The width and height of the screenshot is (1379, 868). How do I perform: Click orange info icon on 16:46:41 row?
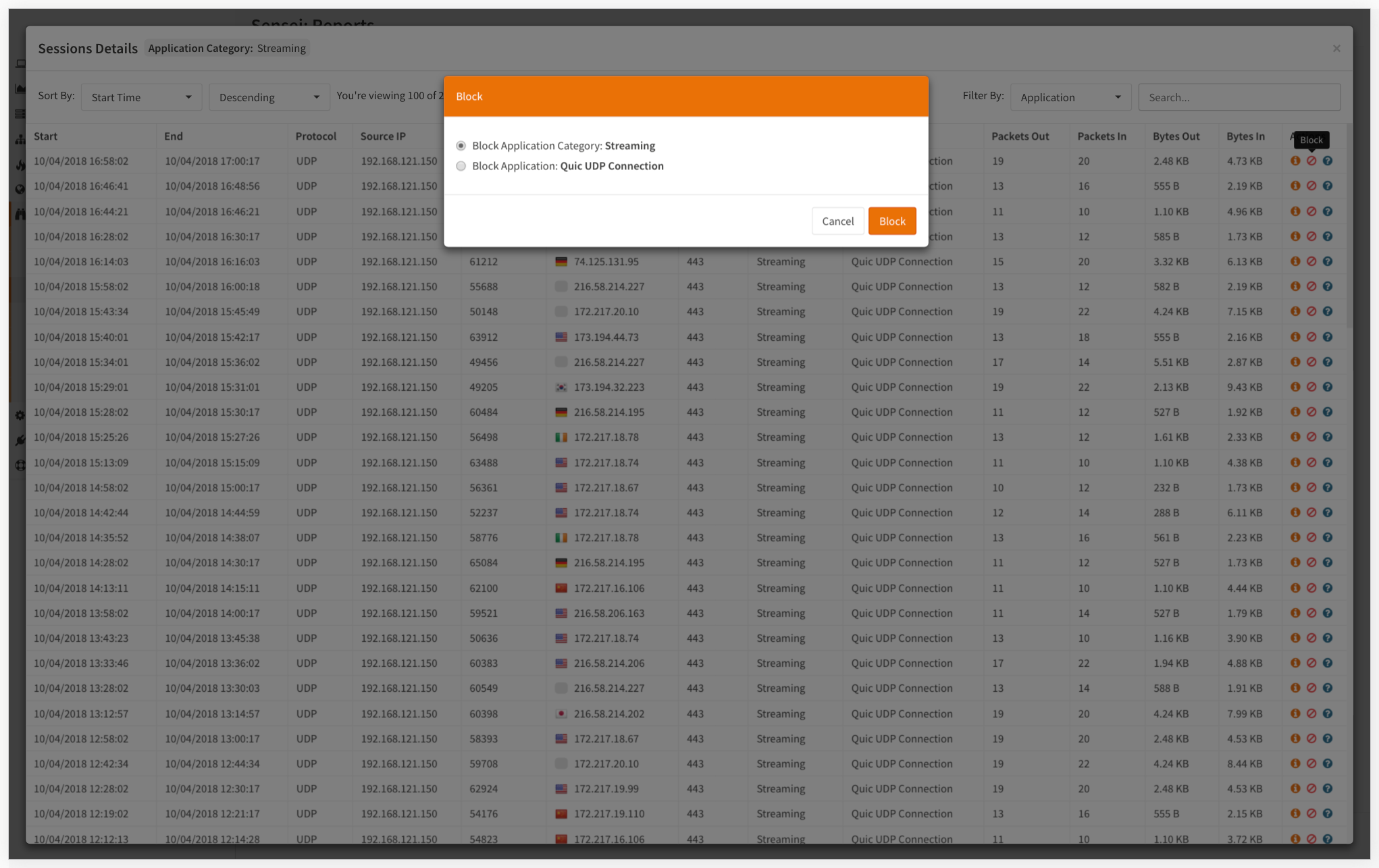click(x=1295, y=186)
